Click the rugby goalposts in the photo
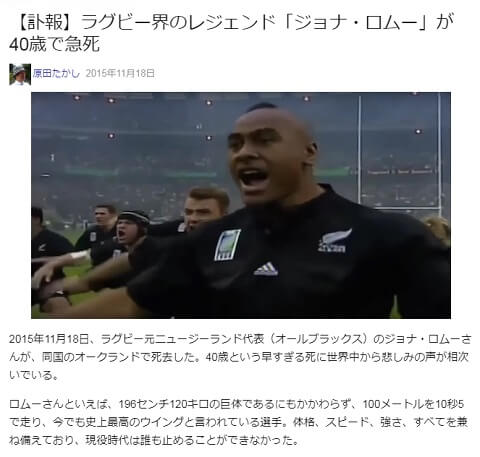 pyautogui.click(x=400, y=152)
